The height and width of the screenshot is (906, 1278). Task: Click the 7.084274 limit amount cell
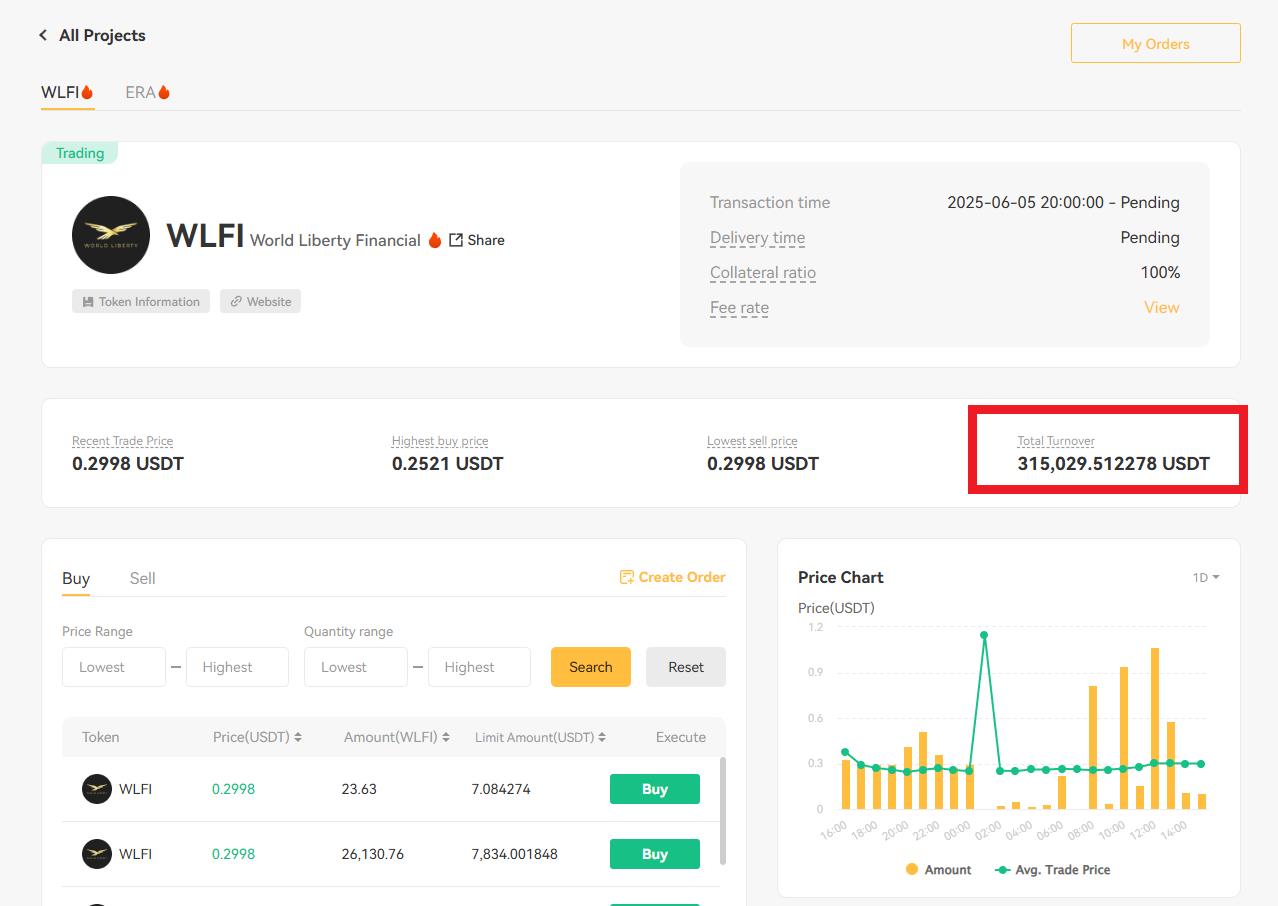501,789
